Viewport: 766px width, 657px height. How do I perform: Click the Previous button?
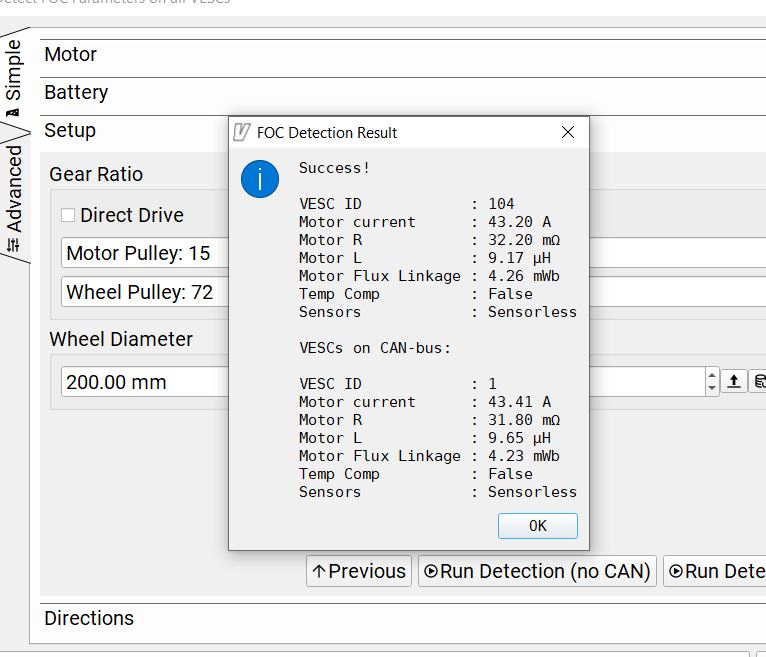click(x=359, y=571)
